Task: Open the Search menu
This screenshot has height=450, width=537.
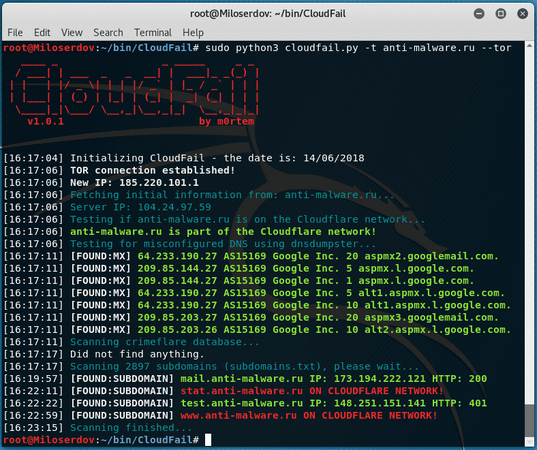Action: [x=108, y=33]
